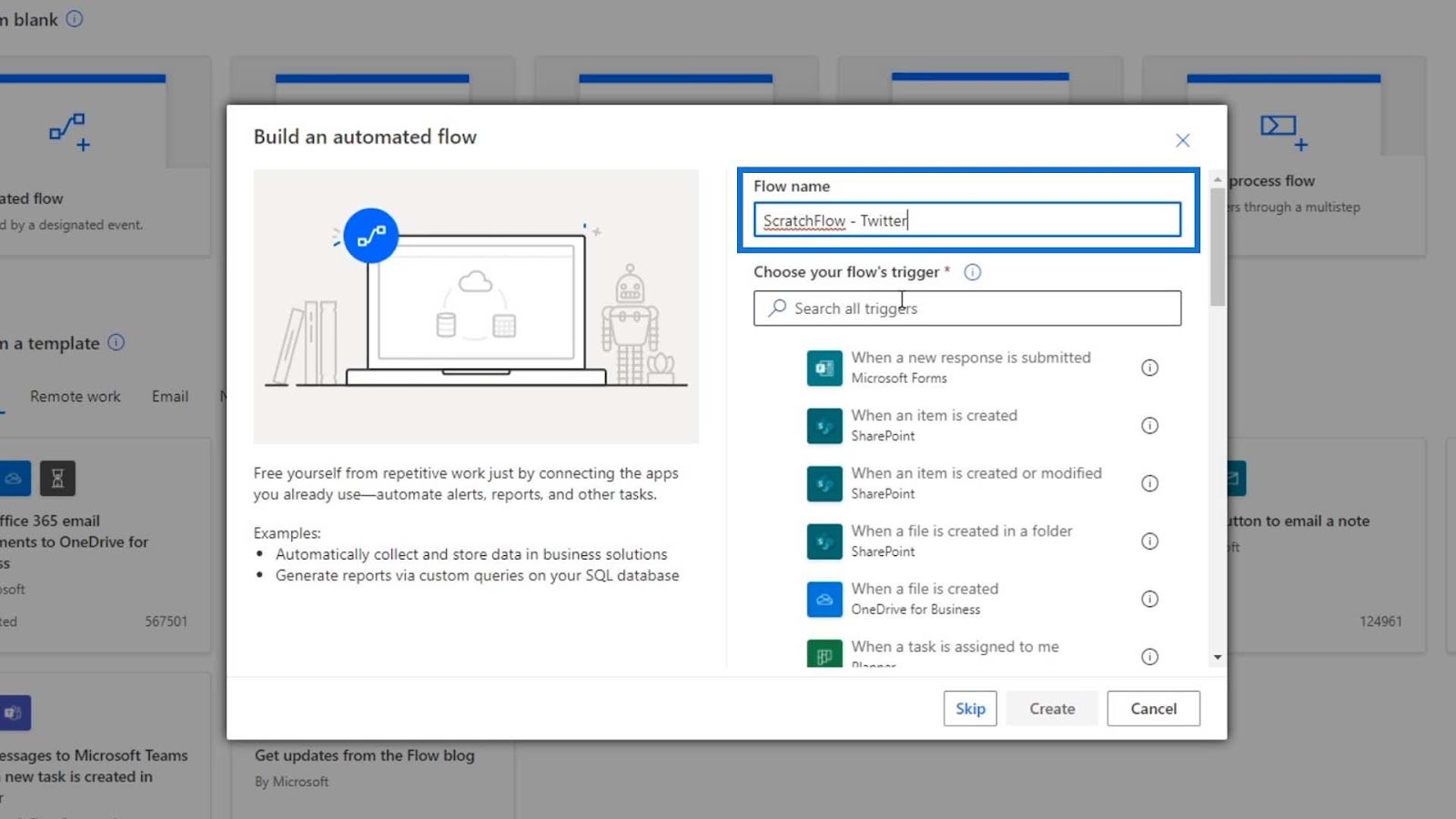This screenshot has height=819, width=1456.
Task: Select Planner icon for task assigned to me
Action: tap(824, 653)
